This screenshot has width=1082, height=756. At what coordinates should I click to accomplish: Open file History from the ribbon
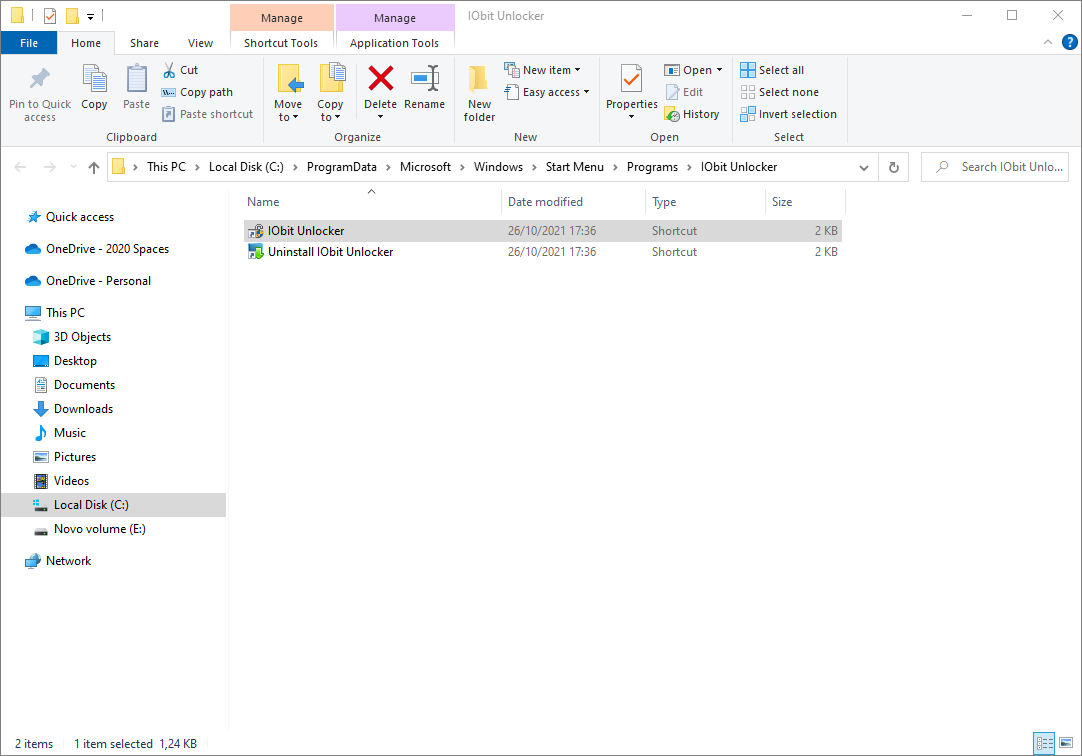coord(692,114)
